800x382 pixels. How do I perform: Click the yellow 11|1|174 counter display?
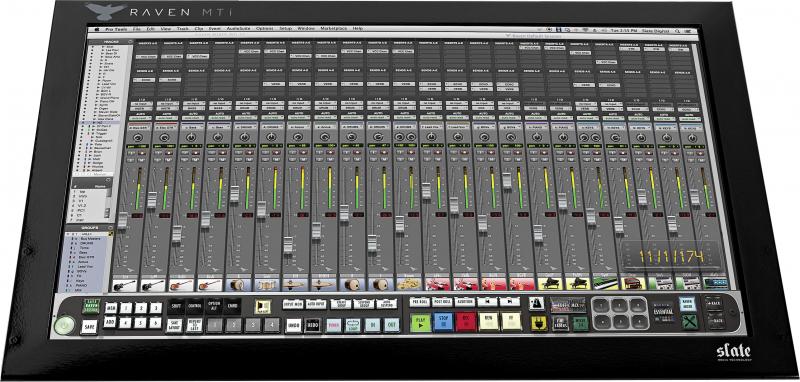671,257
